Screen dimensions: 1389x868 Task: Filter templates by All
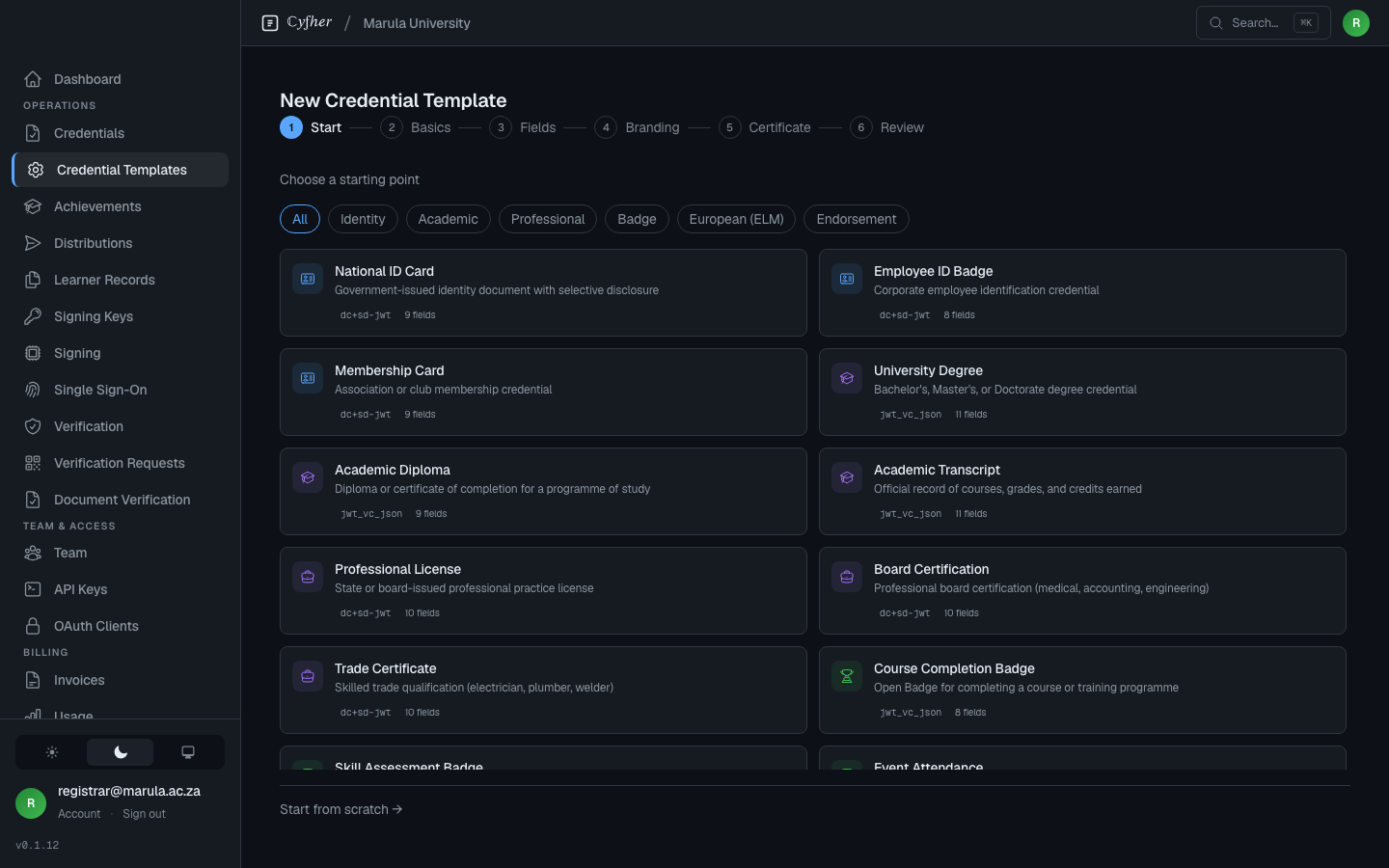(300, 219)
